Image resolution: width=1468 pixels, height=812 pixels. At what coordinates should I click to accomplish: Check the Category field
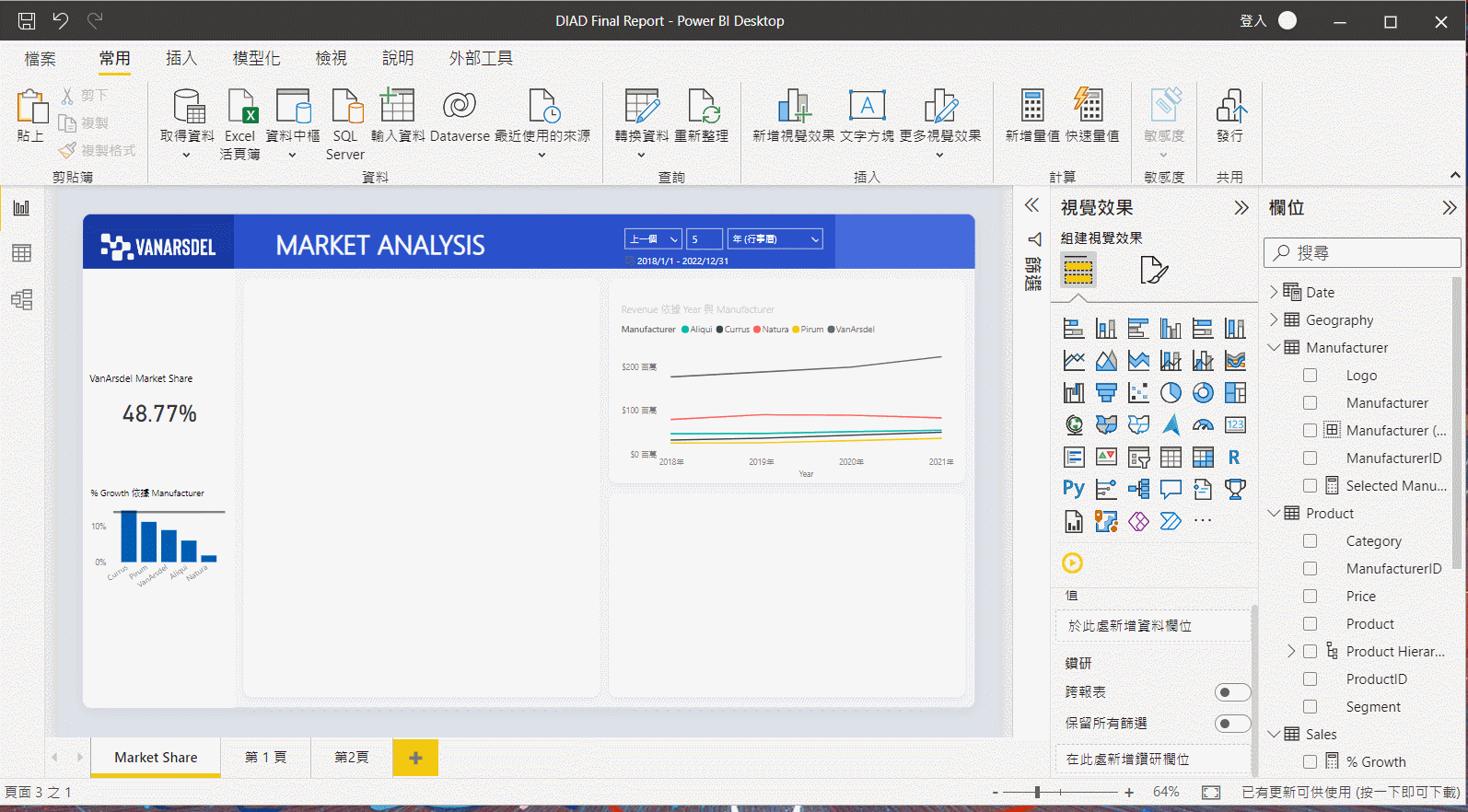[x=1310, y=541]
